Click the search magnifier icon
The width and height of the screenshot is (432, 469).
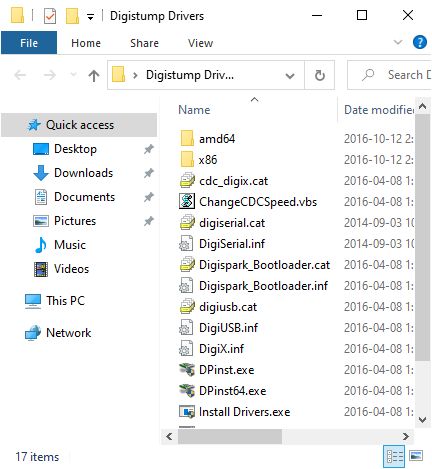coord(368,75)
